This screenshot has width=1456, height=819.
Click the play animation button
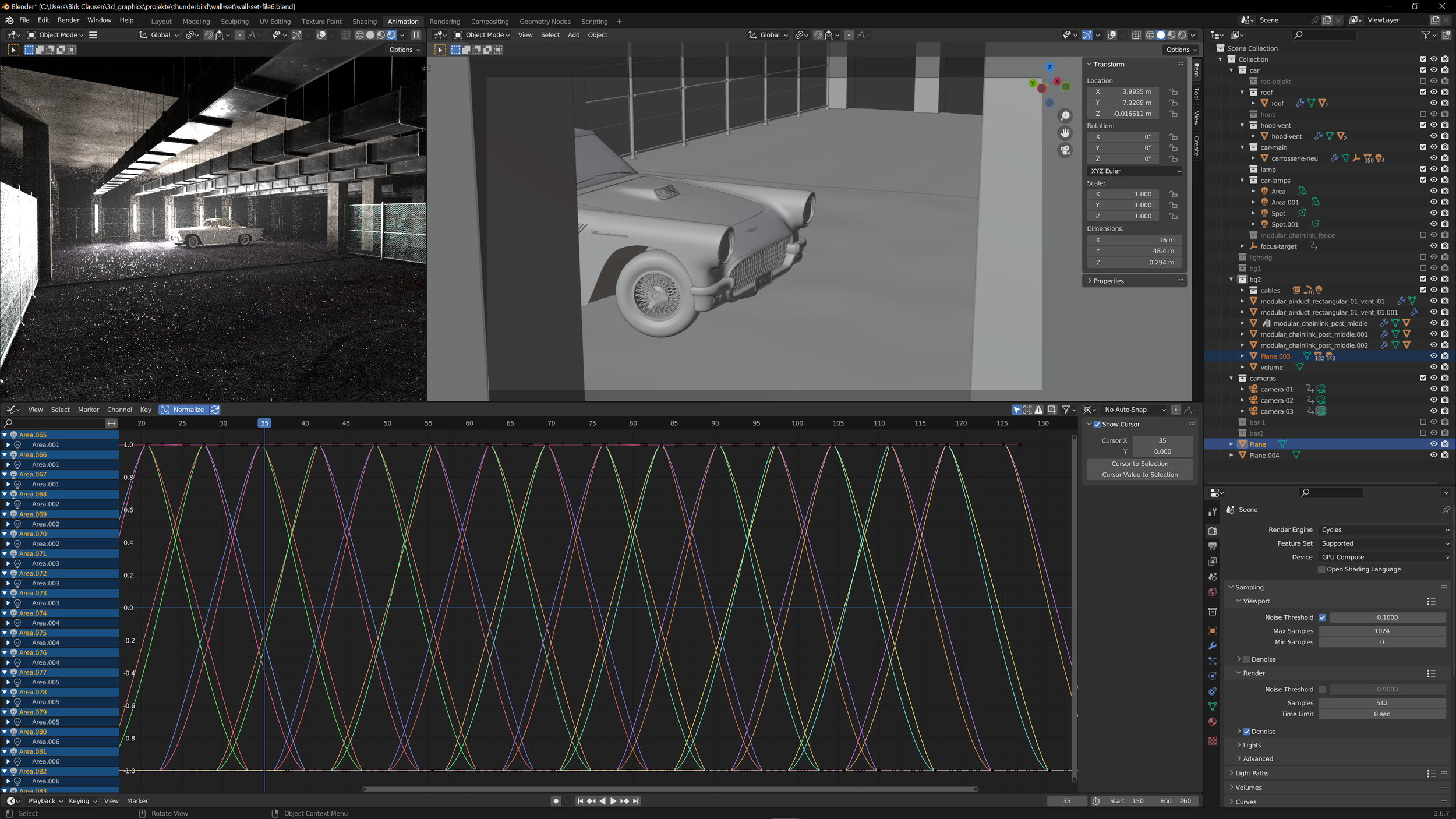pyautogui.click(x=613, y=801)
